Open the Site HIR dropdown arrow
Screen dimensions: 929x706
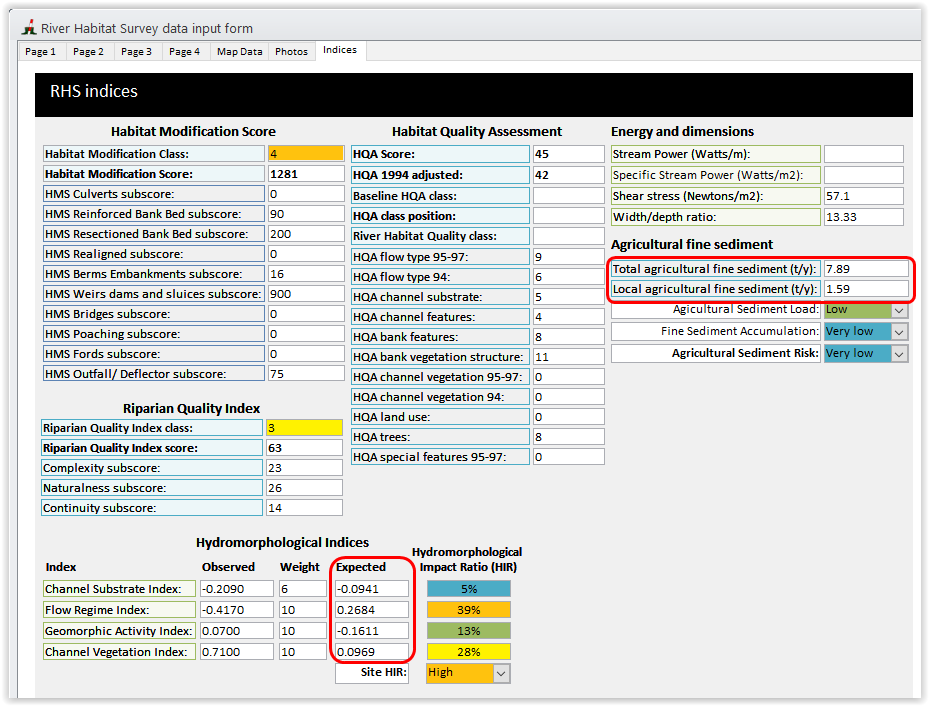501,673
